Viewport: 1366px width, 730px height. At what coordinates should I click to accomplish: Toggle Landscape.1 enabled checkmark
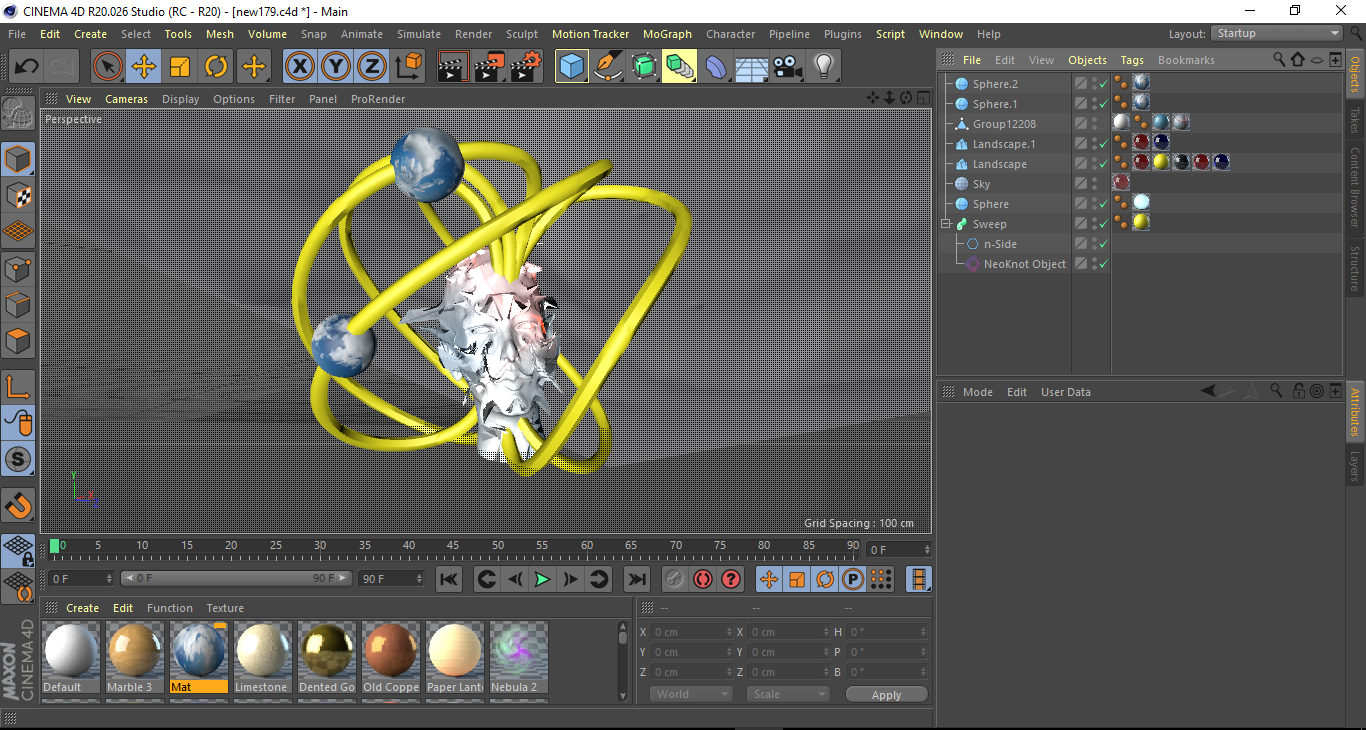(x=1102, y=144)
